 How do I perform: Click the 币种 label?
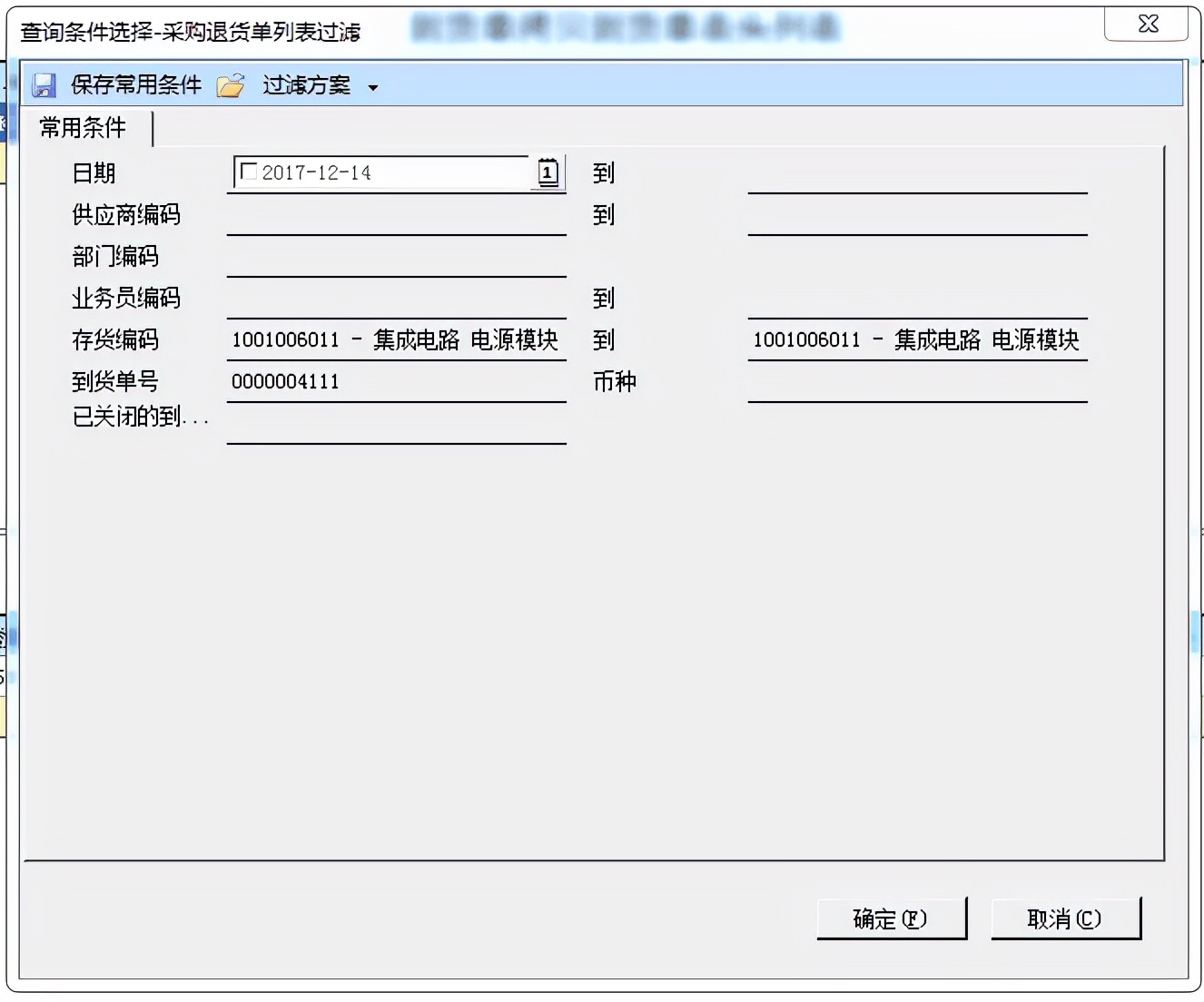point(615,382)
